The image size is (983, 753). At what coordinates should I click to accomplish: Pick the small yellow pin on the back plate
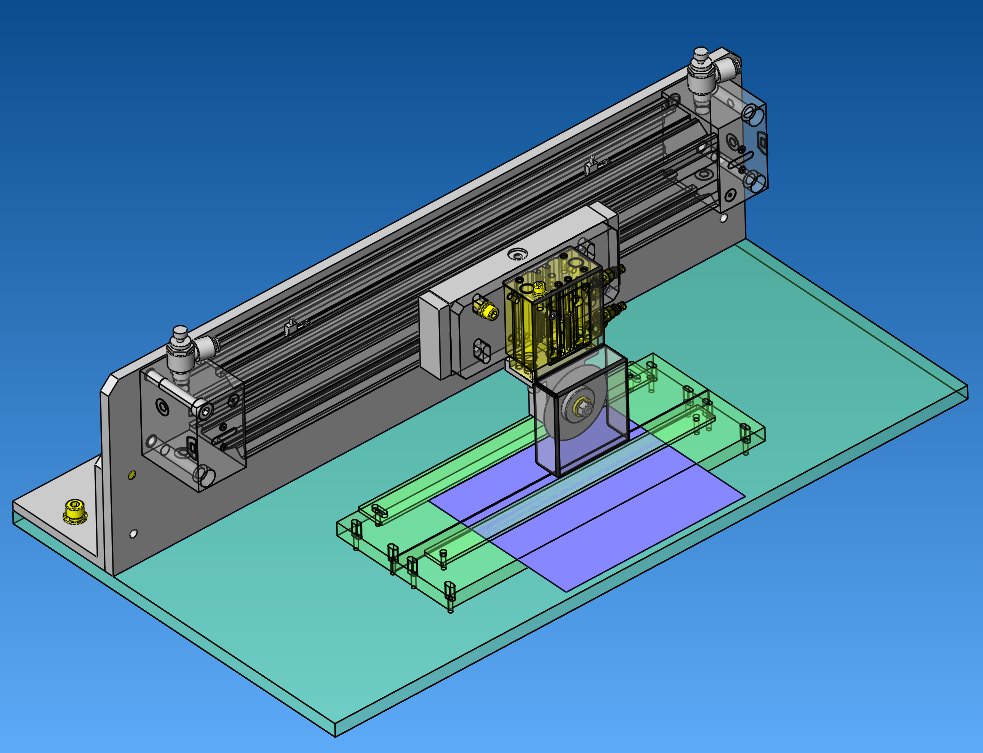click(131, 475)
